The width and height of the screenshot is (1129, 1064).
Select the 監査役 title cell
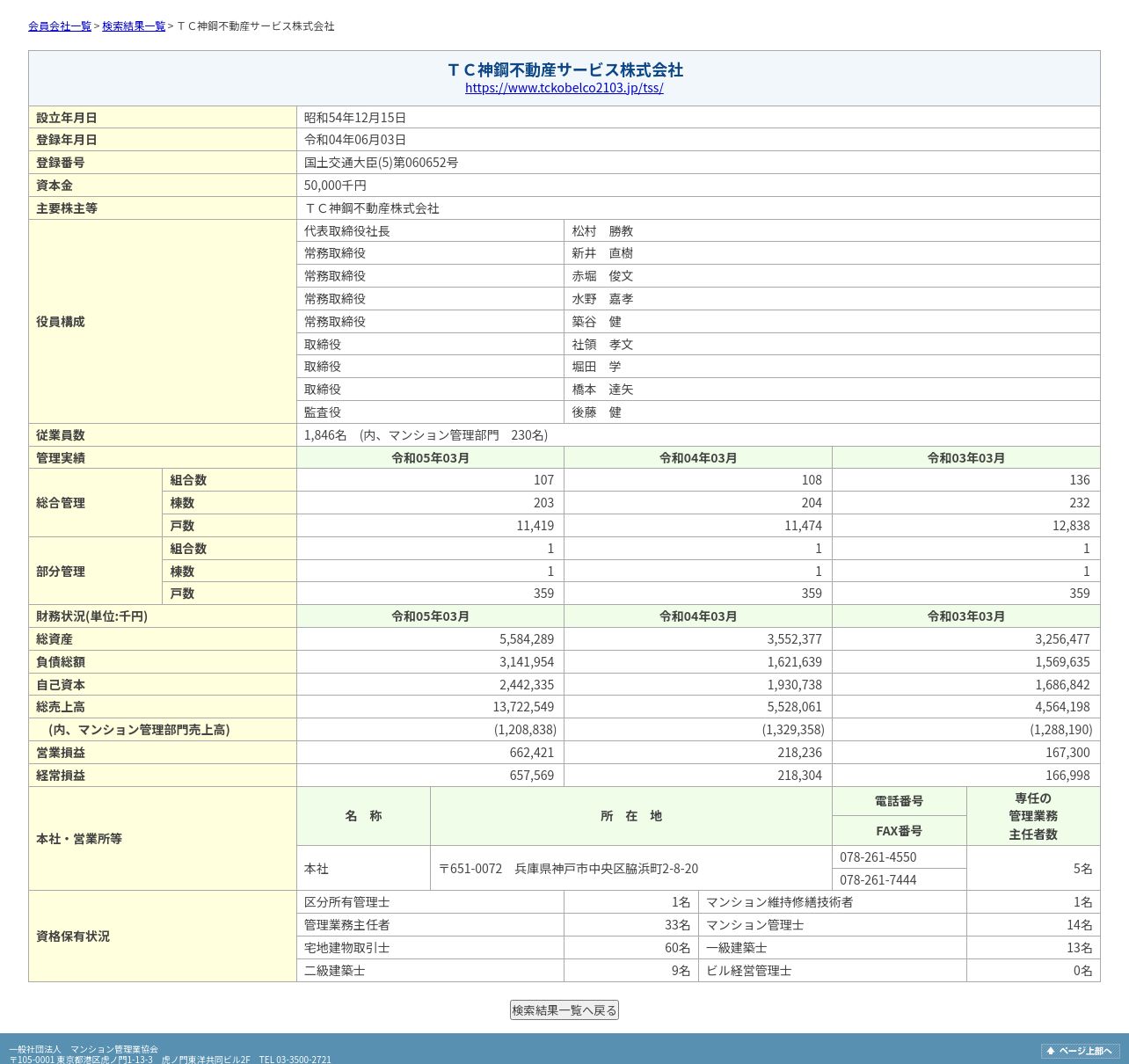430,412
